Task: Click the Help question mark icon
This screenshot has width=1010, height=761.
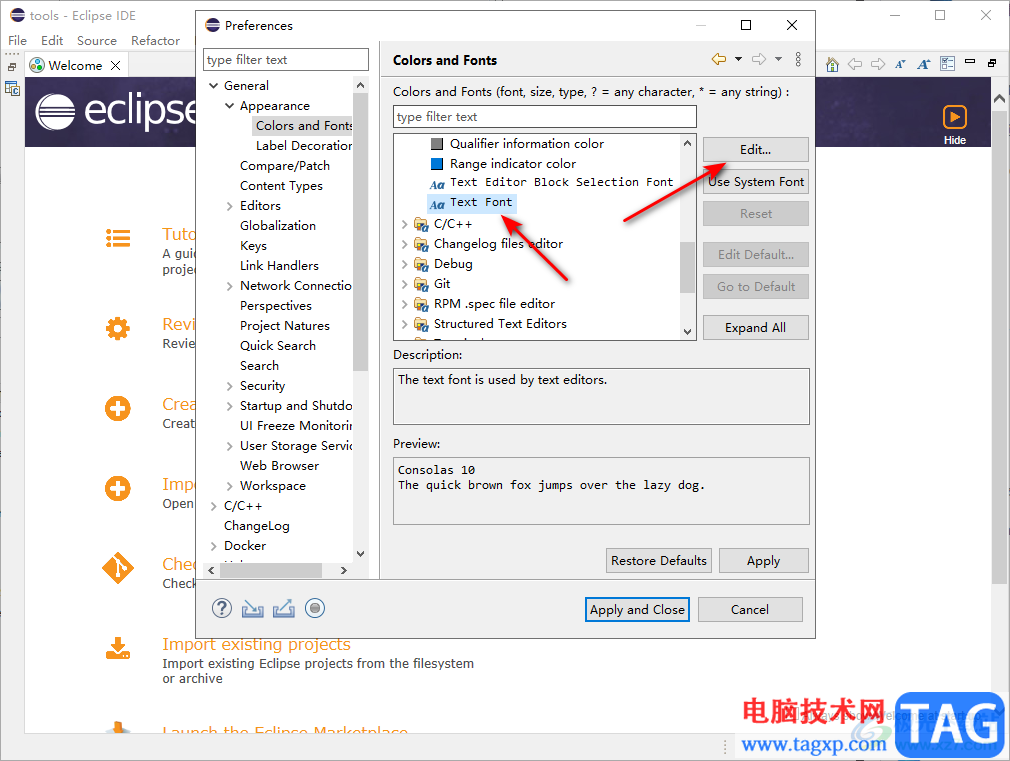Action: click(x=222, y=608)
